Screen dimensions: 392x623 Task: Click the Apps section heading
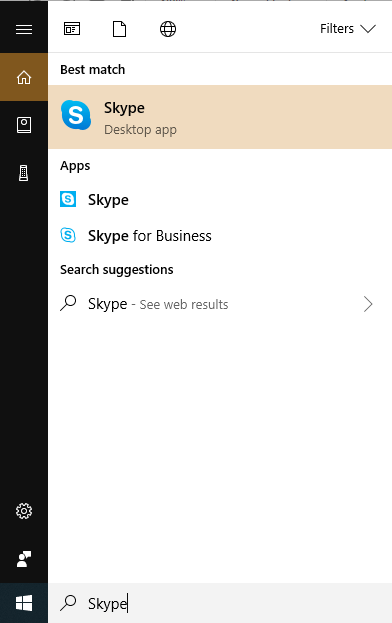[75, 166]
